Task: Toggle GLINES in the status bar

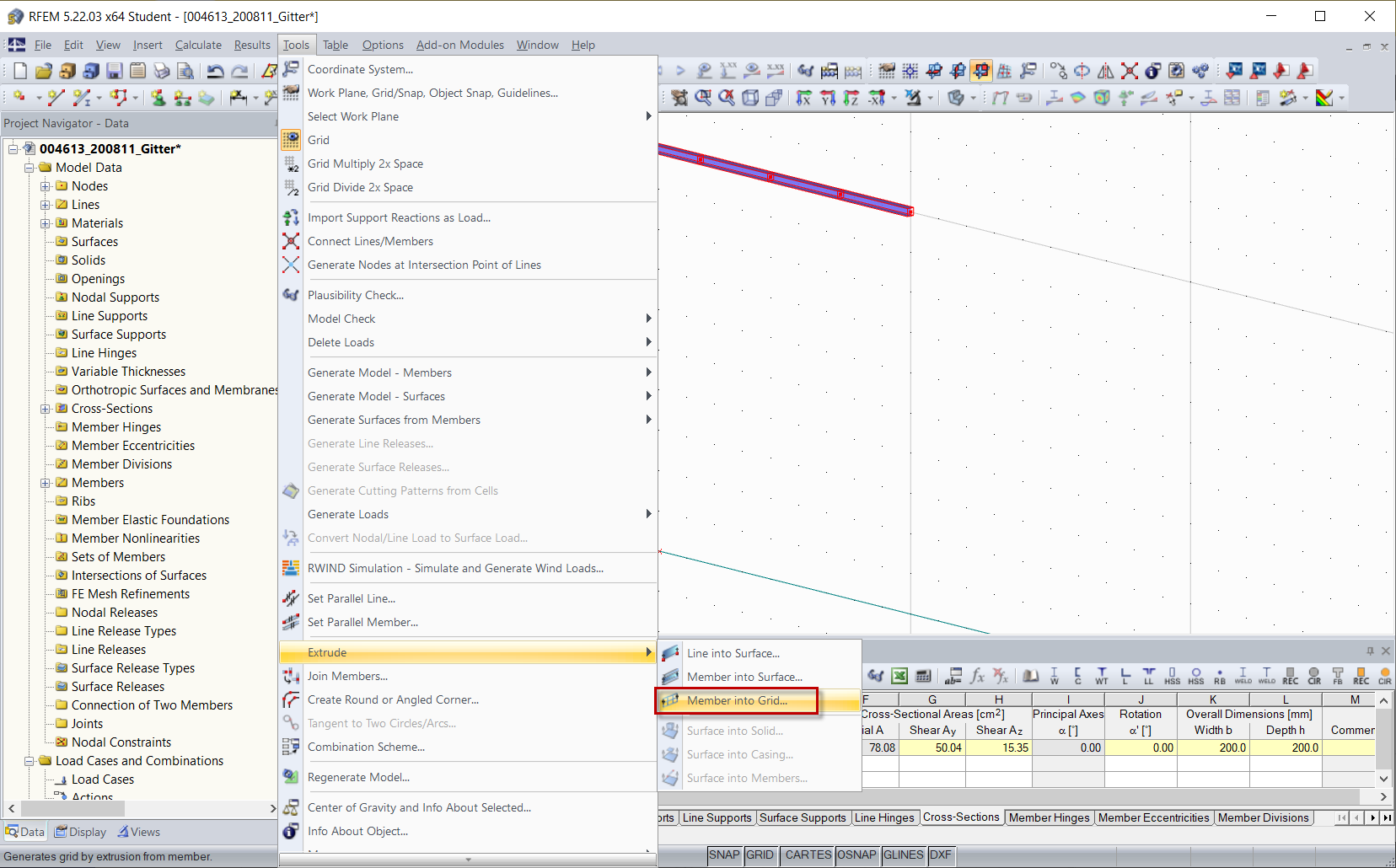Action: (x=904, y=855)
